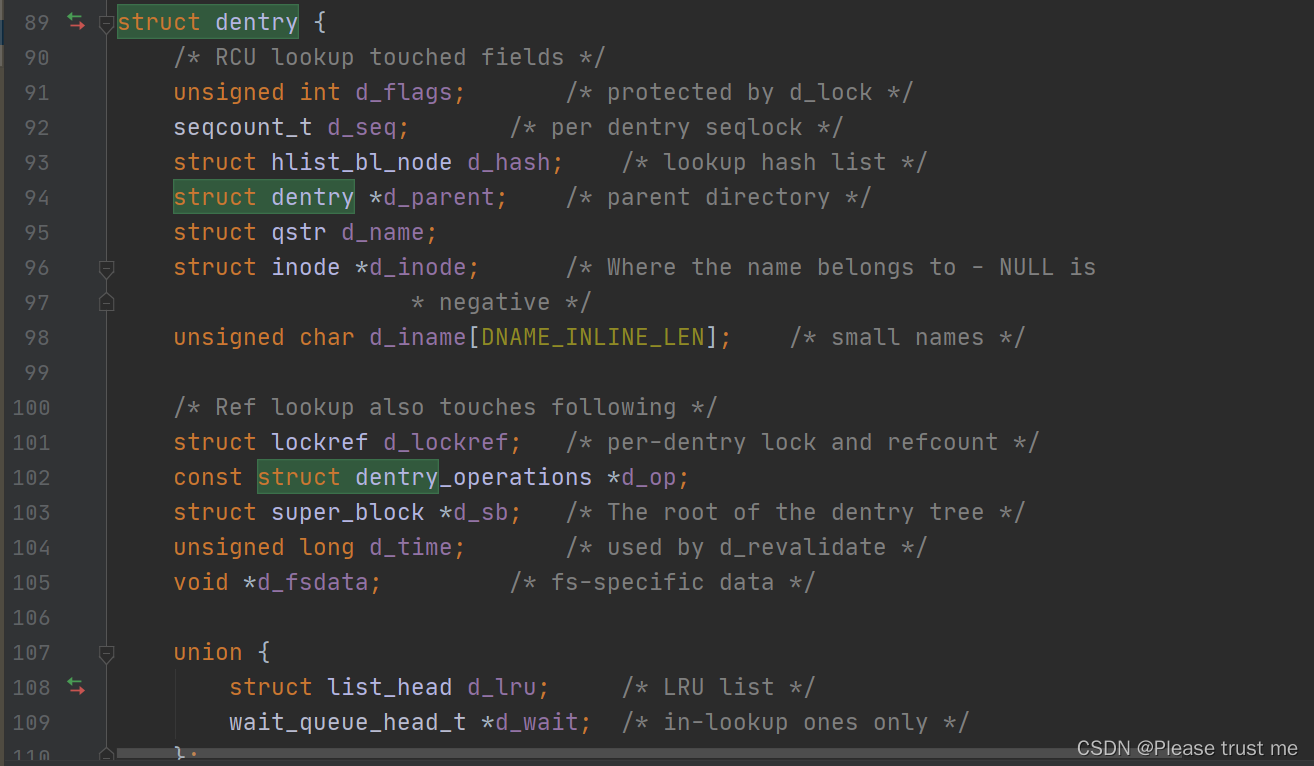Click the RCU lookup touched fields comment
Viewport: 1314px width, 766px height.
[390, 57]
